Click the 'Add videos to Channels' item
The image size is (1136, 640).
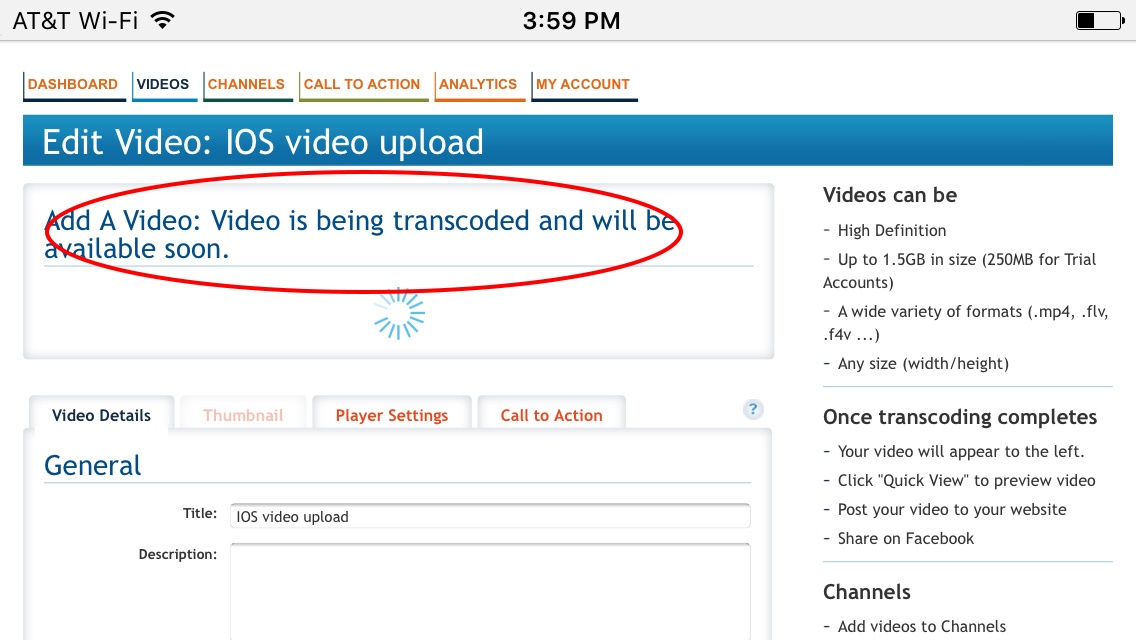pos(914,626)
